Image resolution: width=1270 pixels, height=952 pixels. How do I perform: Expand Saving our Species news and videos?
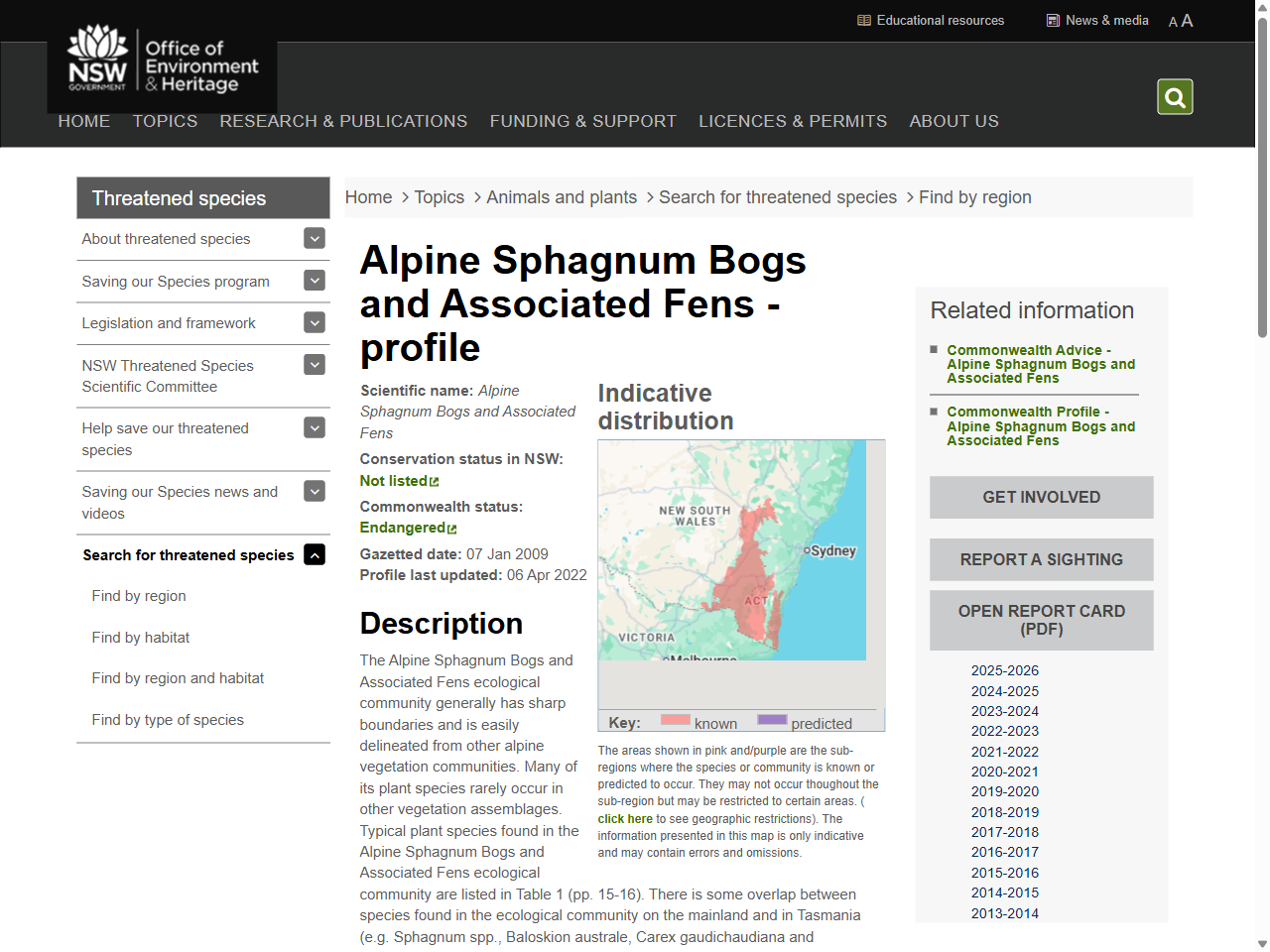tap(315, 491)
